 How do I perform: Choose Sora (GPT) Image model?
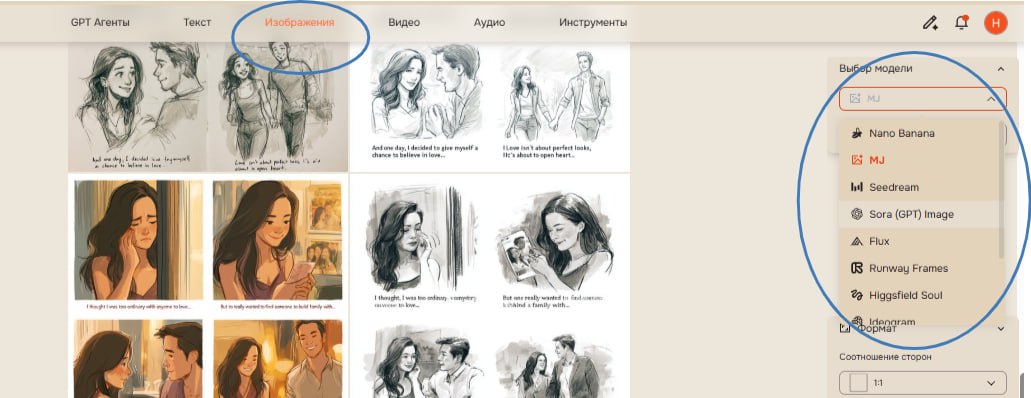(921, 214)
